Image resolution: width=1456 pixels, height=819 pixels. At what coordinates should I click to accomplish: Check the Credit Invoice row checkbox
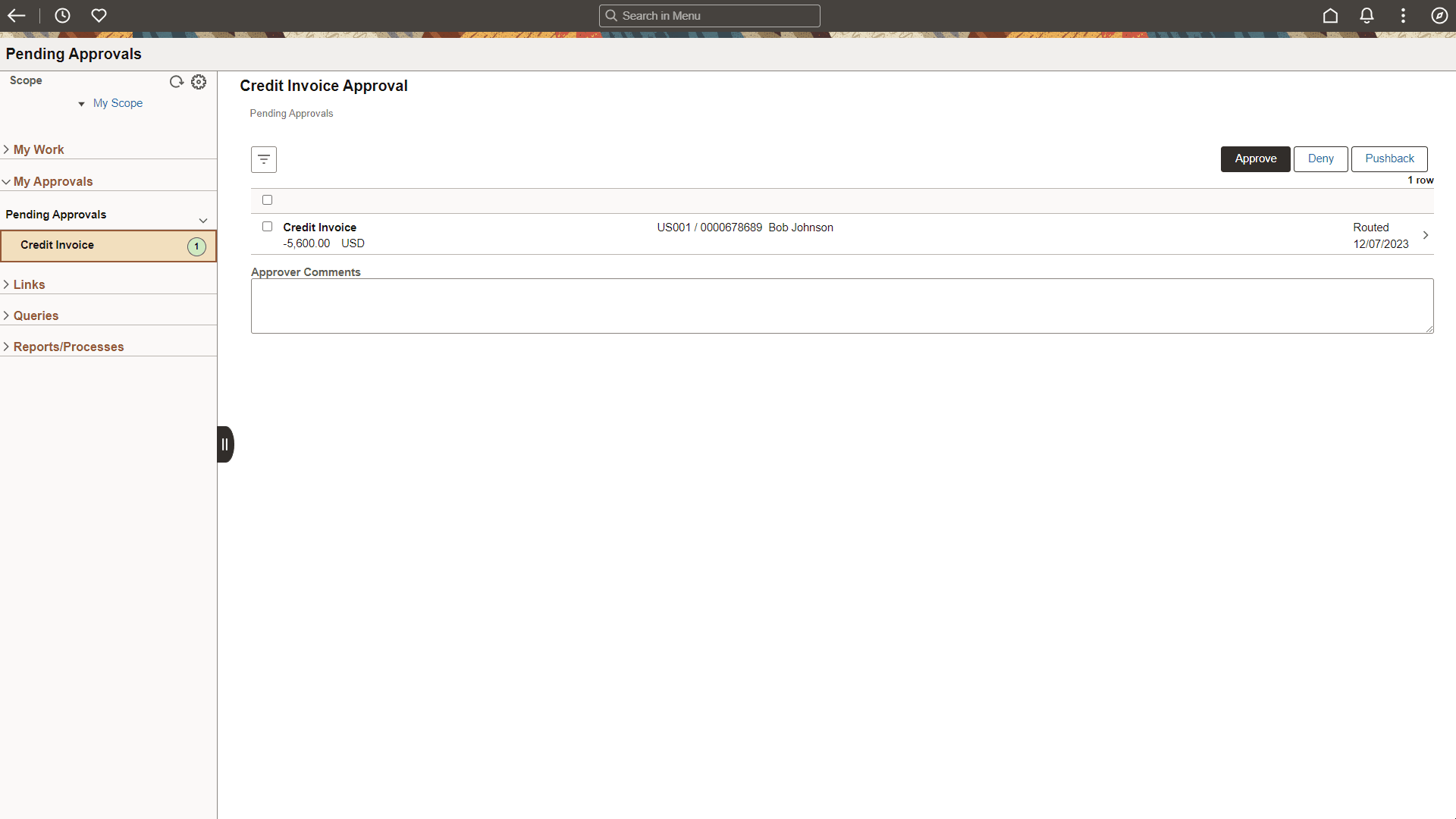(x=267, y=226)
